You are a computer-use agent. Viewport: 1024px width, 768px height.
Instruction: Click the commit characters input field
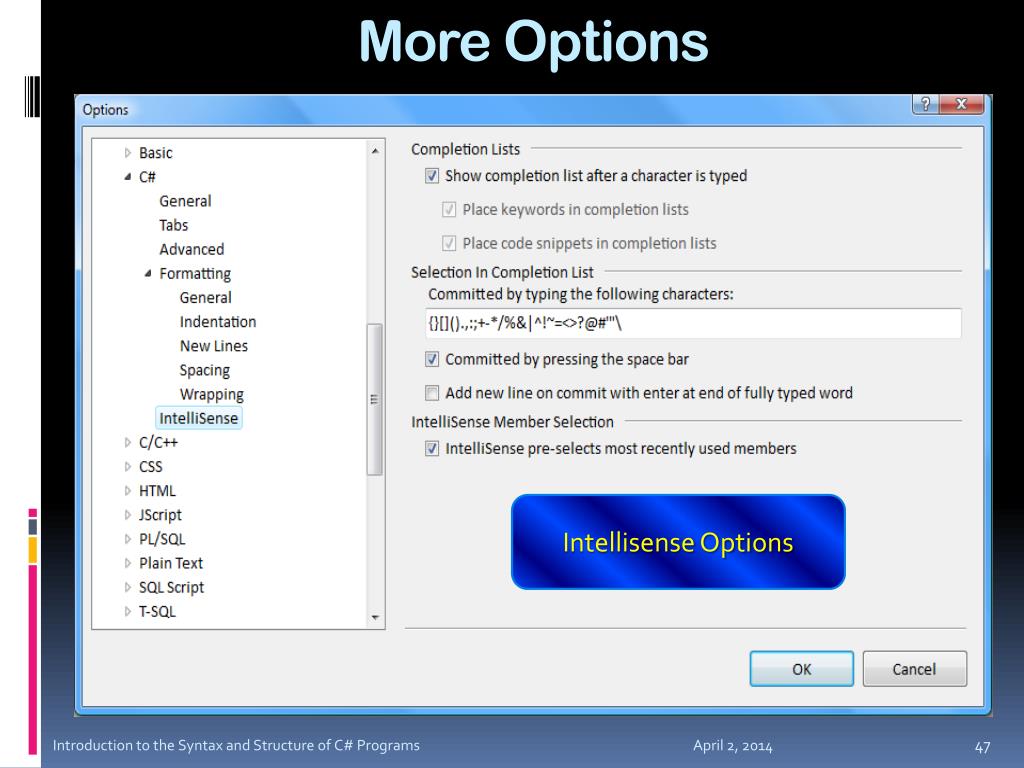click(x=693, y=323)
